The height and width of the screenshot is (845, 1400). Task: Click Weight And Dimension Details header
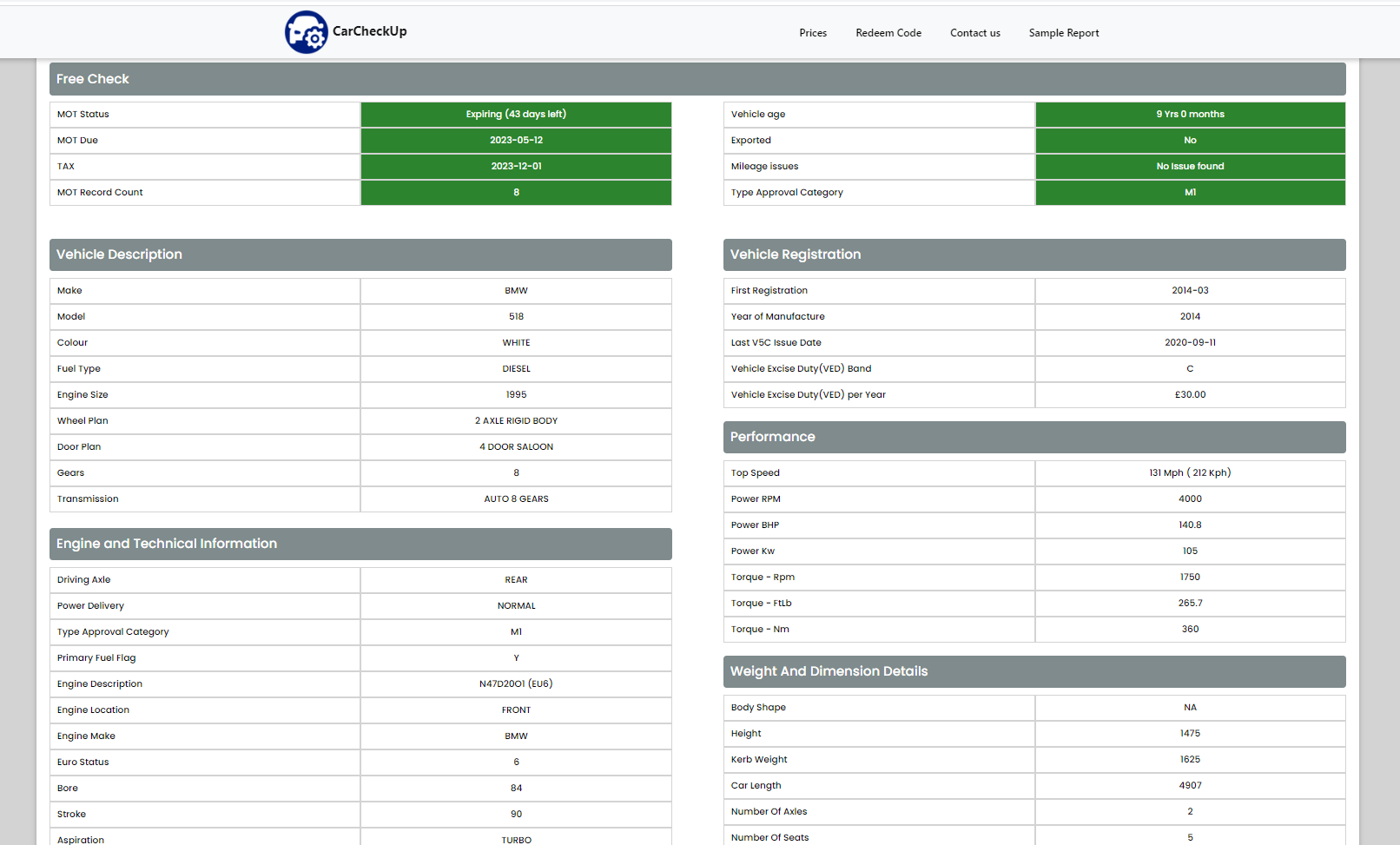pos(1034,671)
